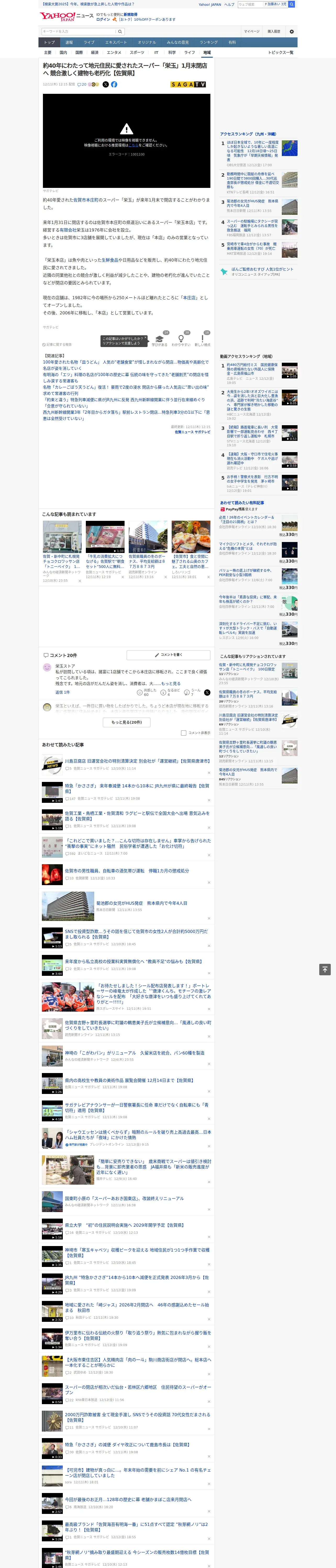This screenshot has width=336, height=1568.
Task: Click the blue search magnifier beside ウェブ検索
Action: [x=292, y=4]
